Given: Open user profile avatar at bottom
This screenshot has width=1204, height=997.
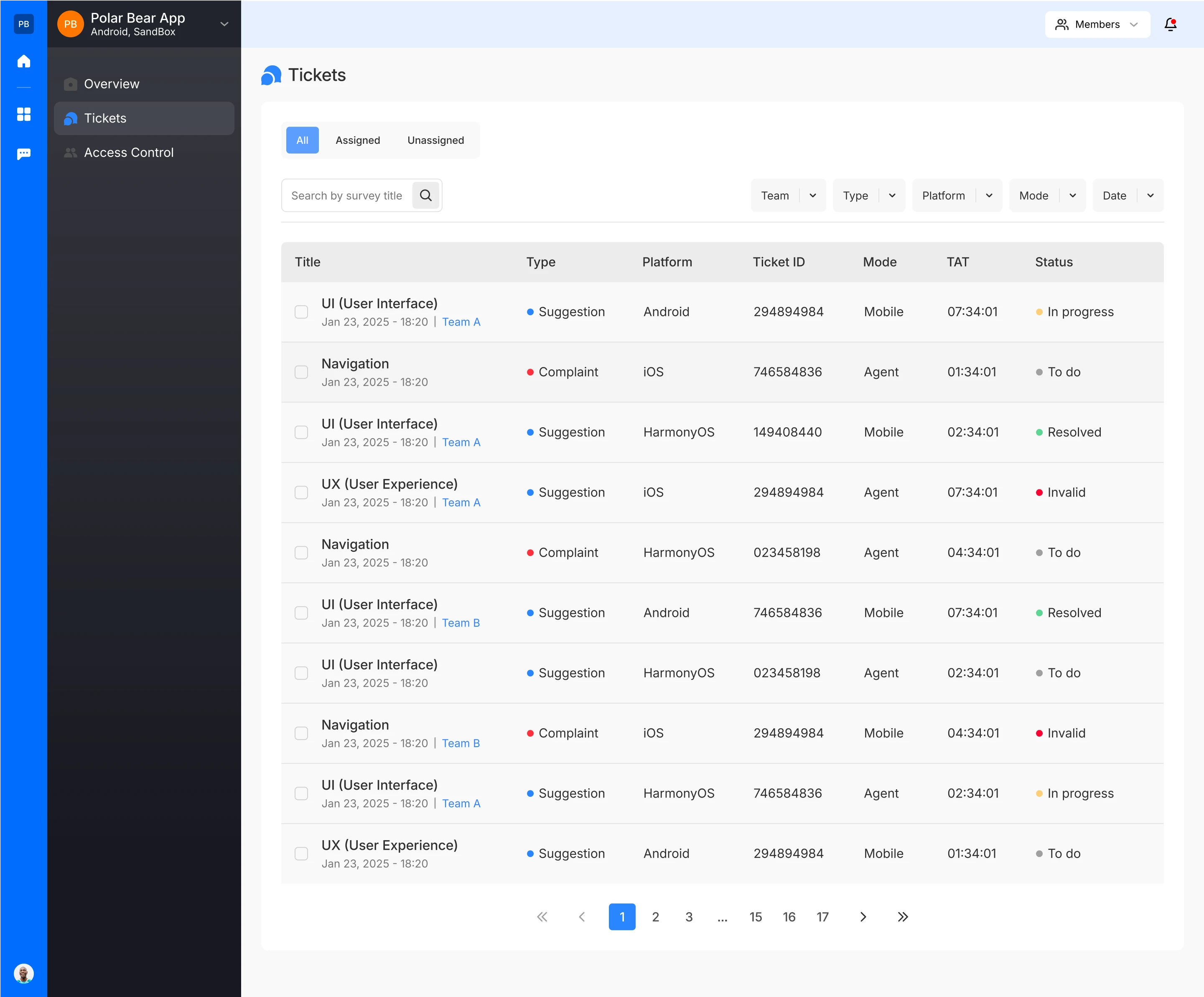Looking at the screenshot, I should [23, 974].
